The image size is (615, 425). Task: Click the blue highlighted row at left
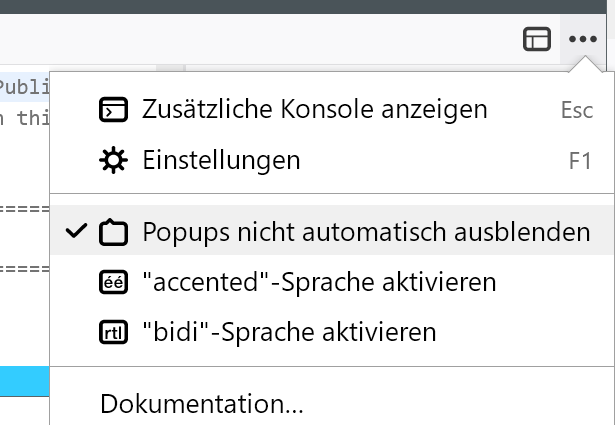[x=24, y=381]
